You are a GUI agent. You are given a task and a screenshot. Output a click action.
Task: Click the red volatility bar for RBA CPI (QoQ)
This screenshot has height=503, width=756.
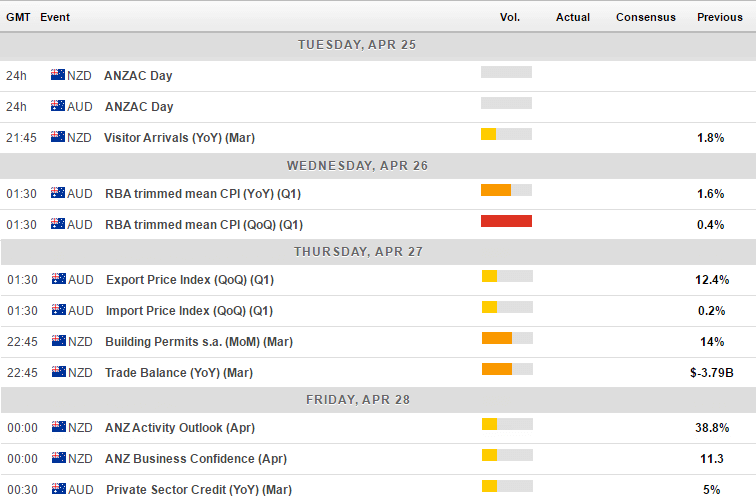coord(506,221)
